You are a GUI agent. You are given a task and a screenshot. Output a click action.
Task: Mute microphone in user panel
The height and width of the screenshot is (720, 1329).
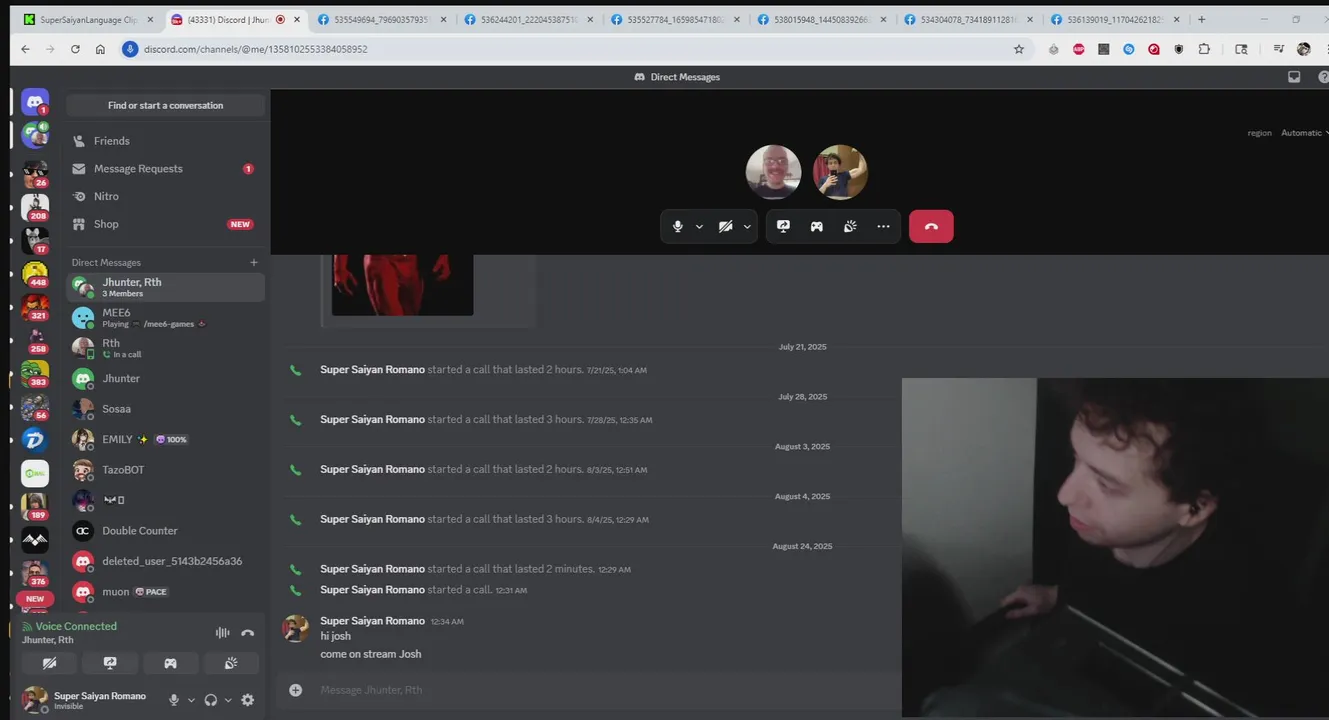pyautogui.click(x=174, y=700)
